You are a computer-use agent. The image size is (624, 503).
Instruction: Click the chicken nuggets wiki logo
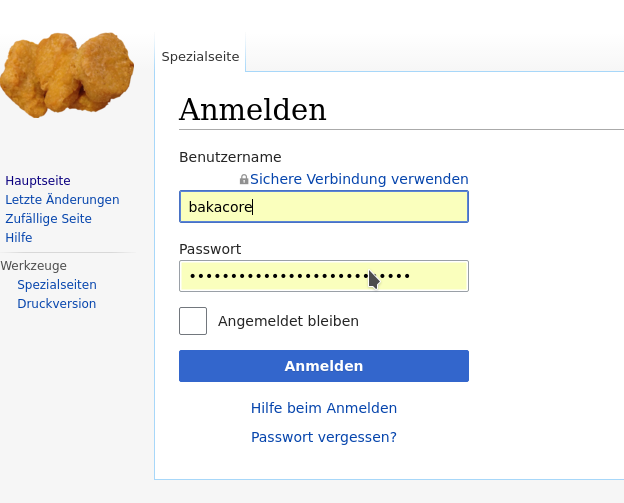(x=67, y=75)
